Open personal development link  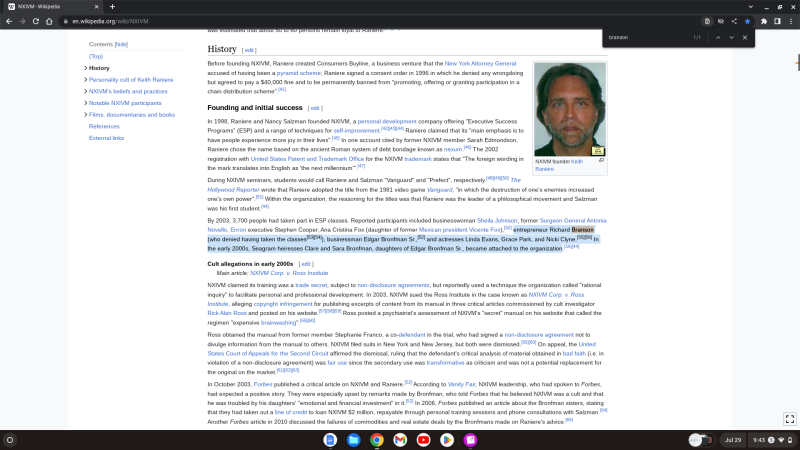click(x=387, y=121)
